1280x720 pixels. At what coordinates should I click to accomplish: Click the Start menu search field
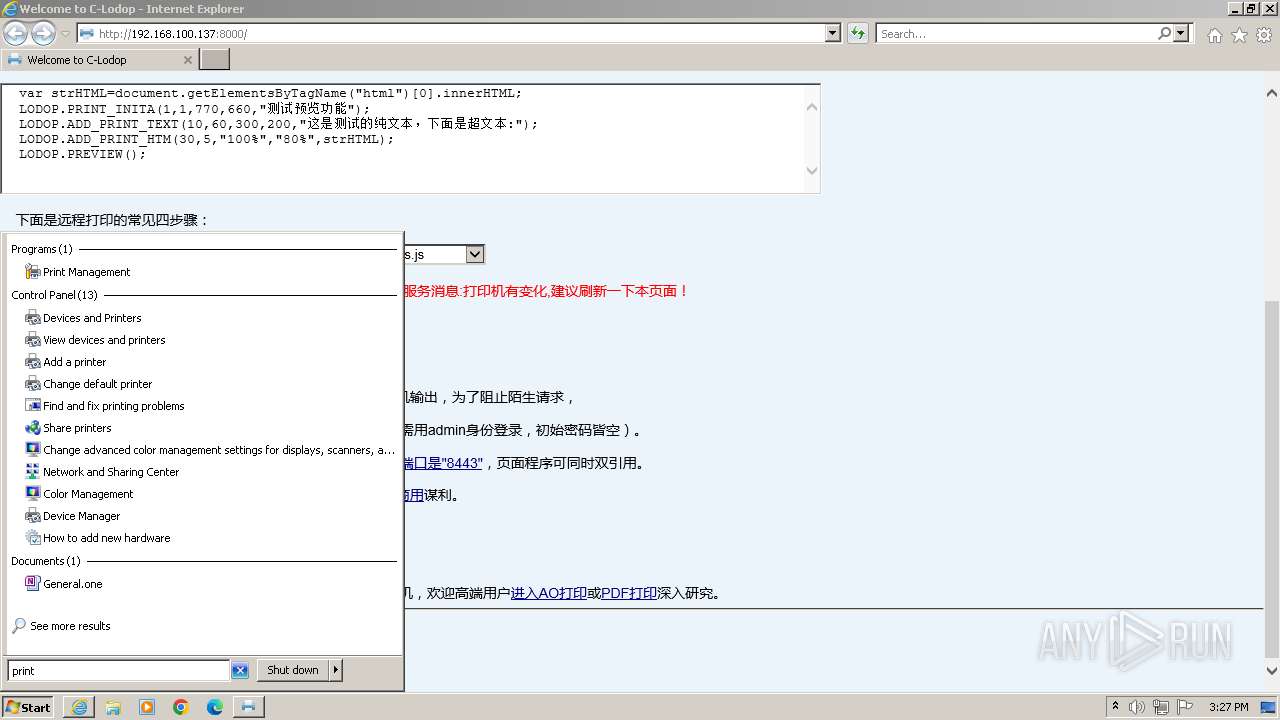click(x=118, y=671)
